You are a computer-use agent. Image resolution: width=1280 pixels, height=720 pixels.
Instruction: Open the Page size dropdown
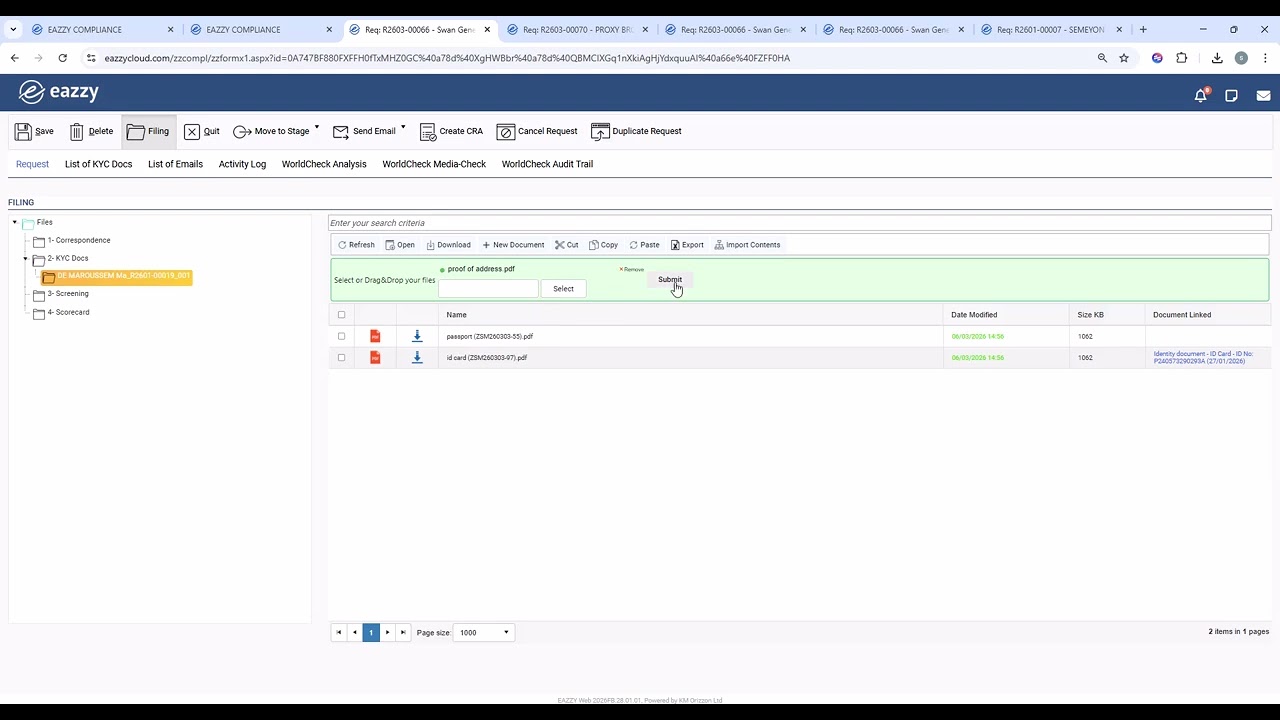click(x=484, y=632)
